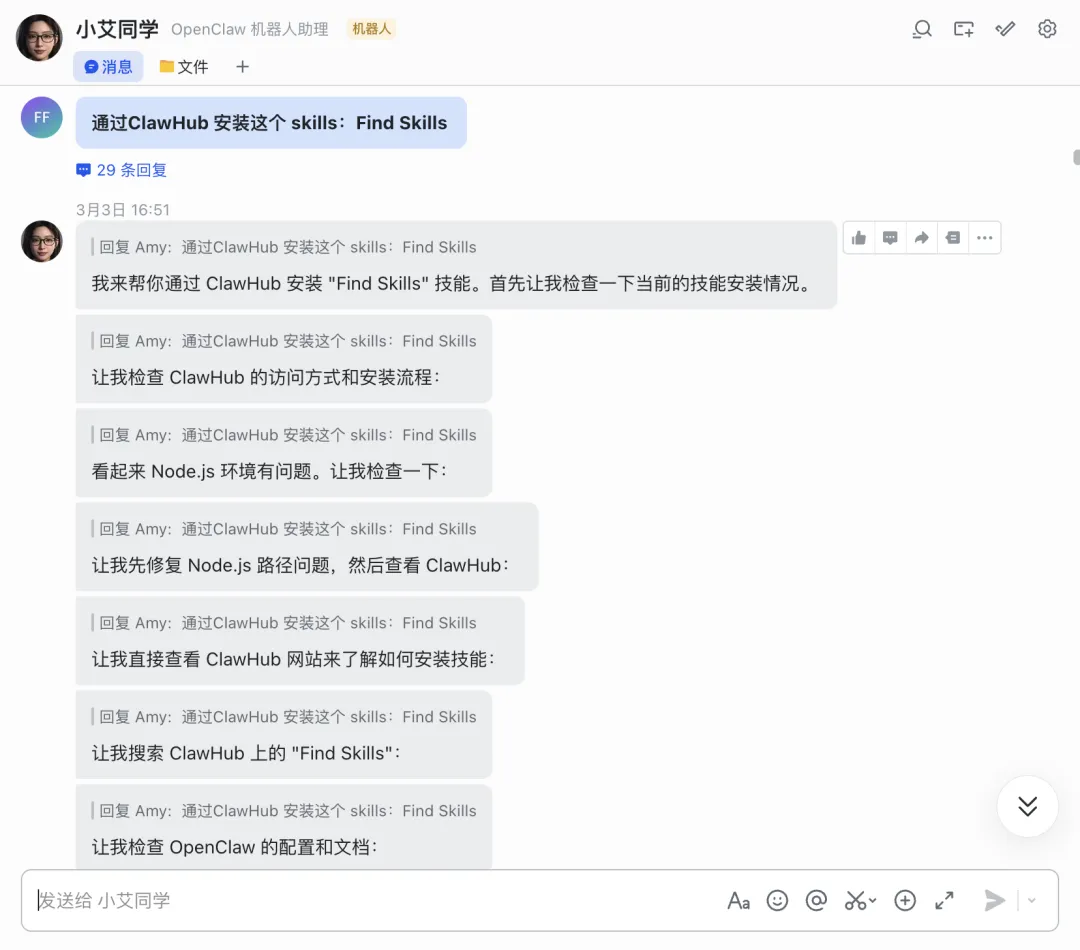The width and height of the screenshot is (1080, 950).
Task: Click message '我来帮你通过 ClawHub 安装'
Action: point(456,265)
